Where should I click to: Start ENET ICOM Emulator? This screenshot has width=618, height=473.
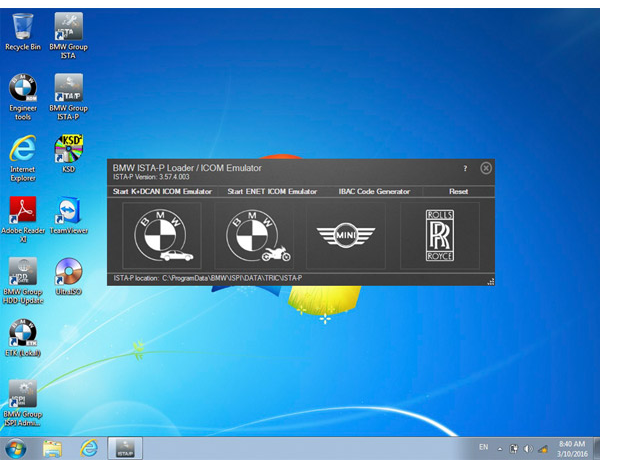pyautogui.click(x=272, y=191)
